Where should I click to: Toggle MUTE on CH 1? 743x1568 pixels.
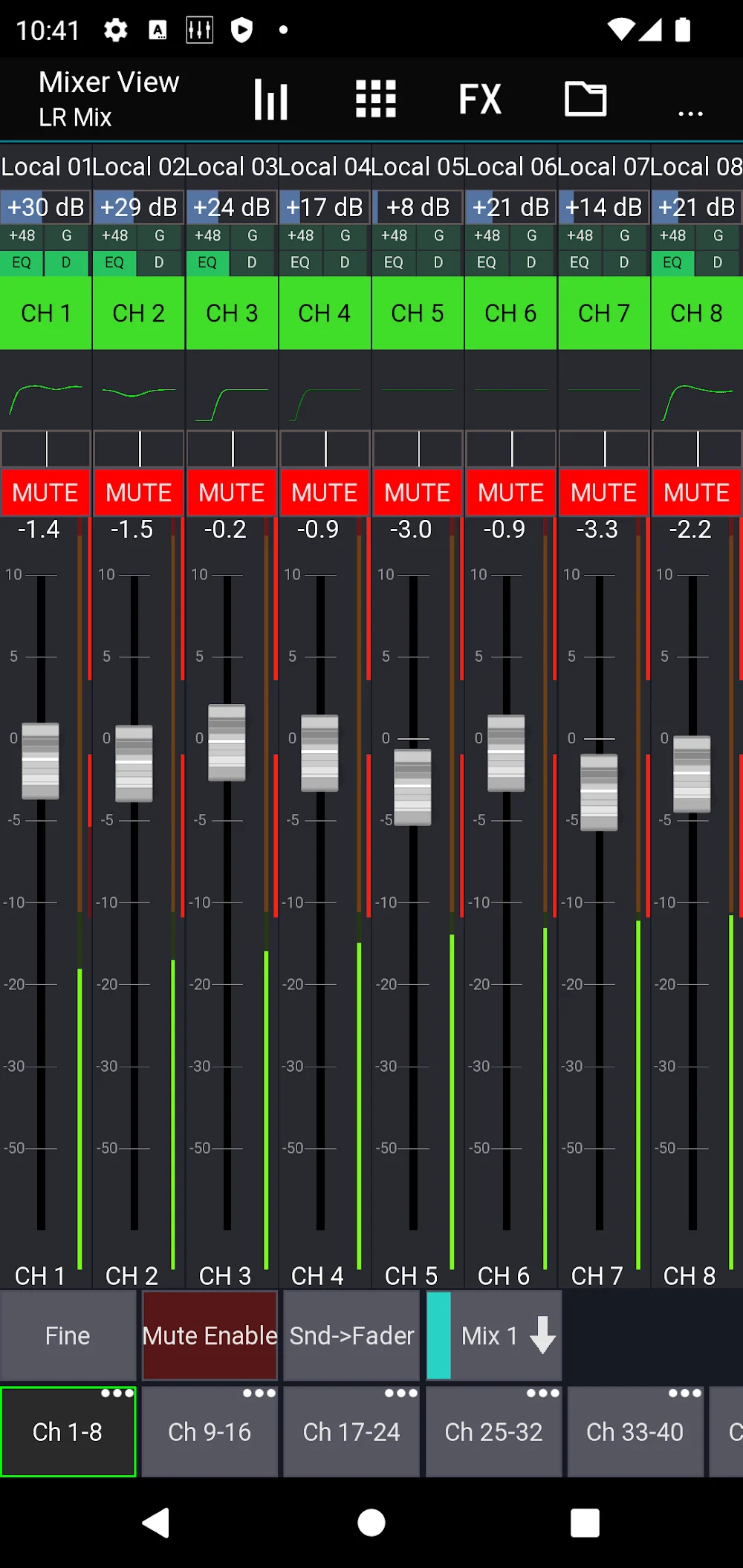coord(46,492)
